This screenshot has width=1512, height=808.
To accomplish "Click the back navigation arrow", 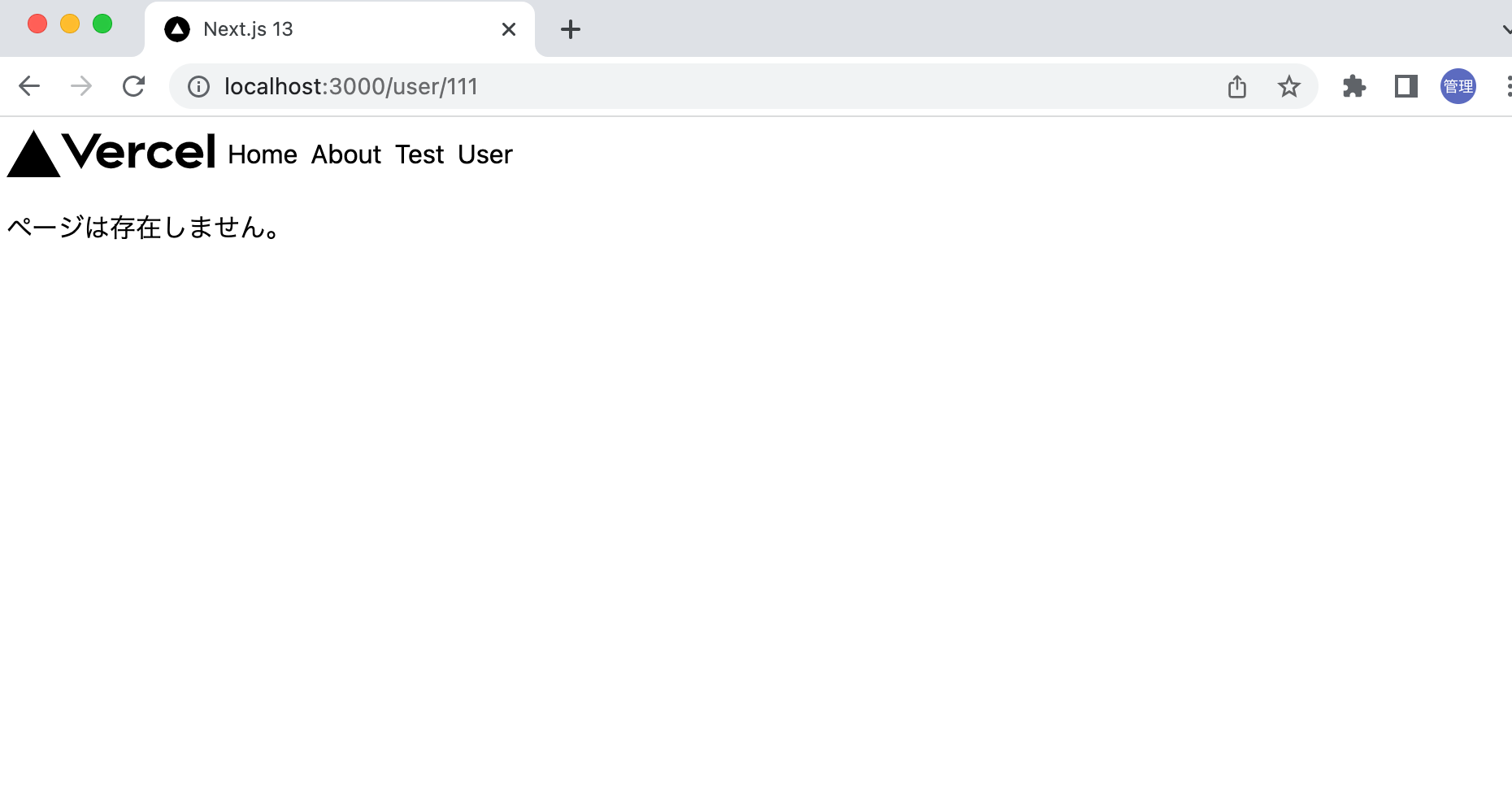I will (x=29, y=86).
